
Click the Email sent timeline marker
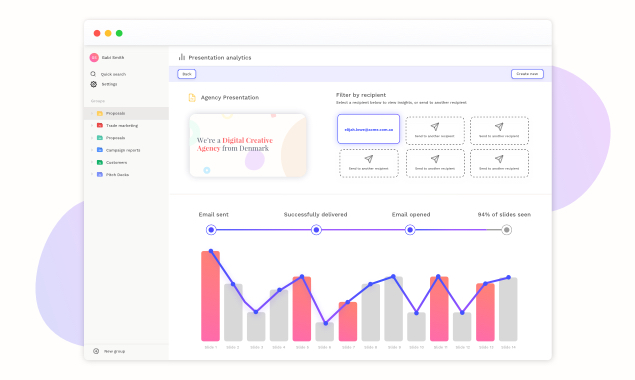pyautogui.click(x=211, y=230)
